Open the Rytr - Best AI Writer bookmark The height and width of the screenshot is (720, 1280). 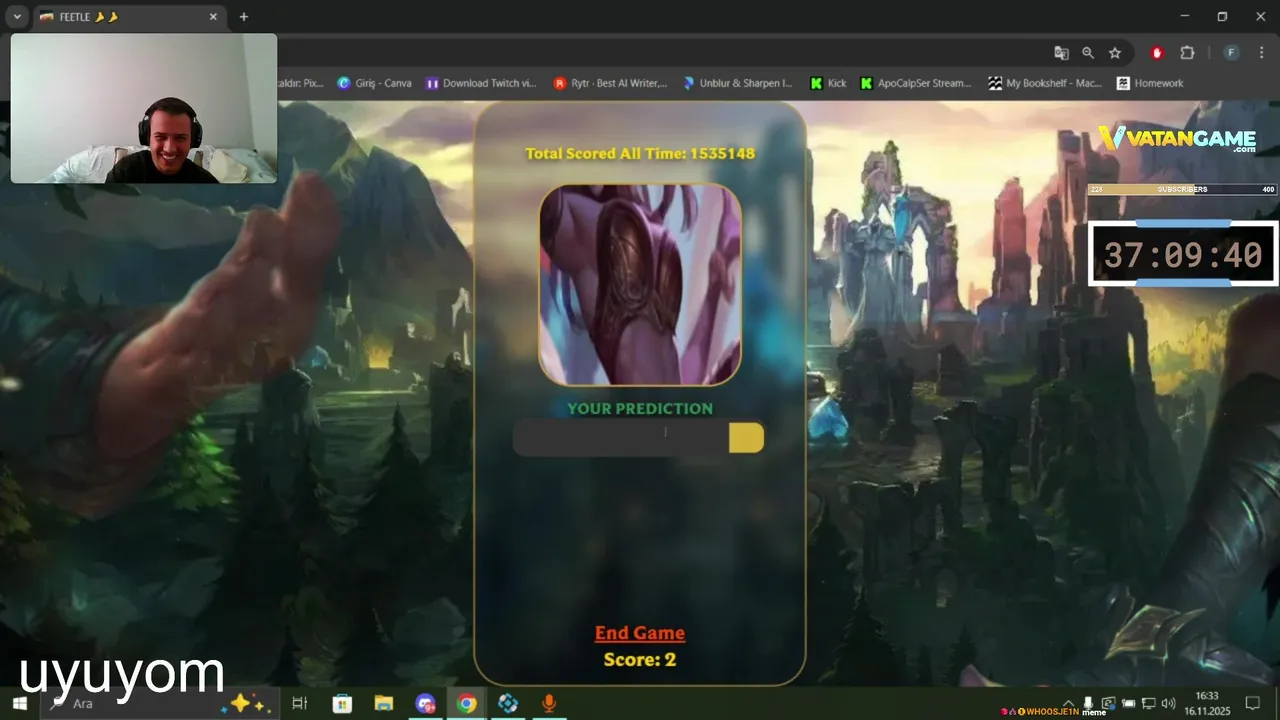(610, 83)
